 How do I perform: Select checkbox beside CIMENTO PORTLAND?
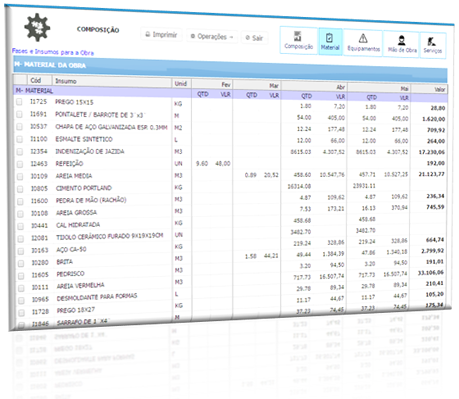pos(20,189)
